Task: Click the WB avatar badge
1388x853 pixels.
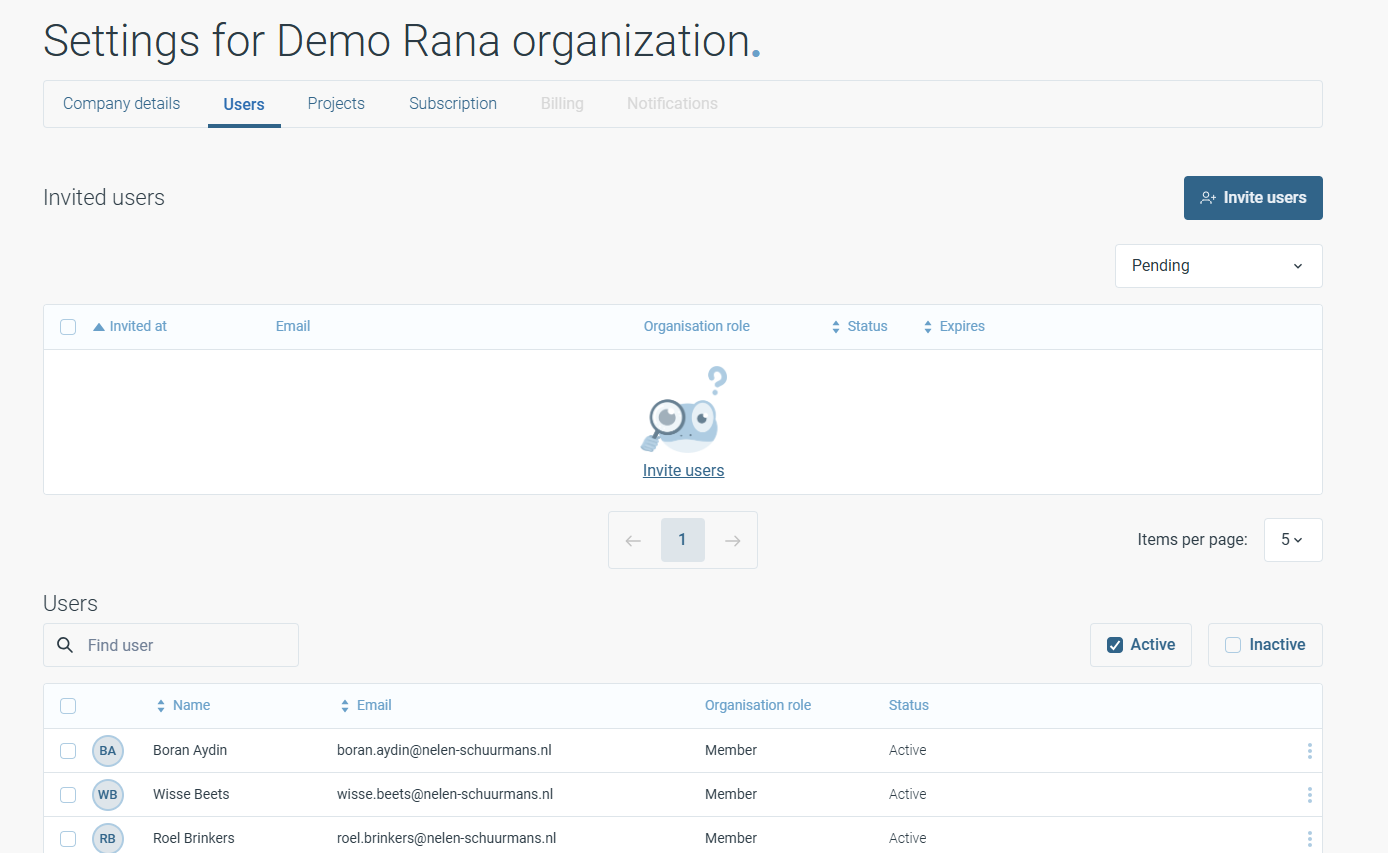Action: (x=108, y=795)
